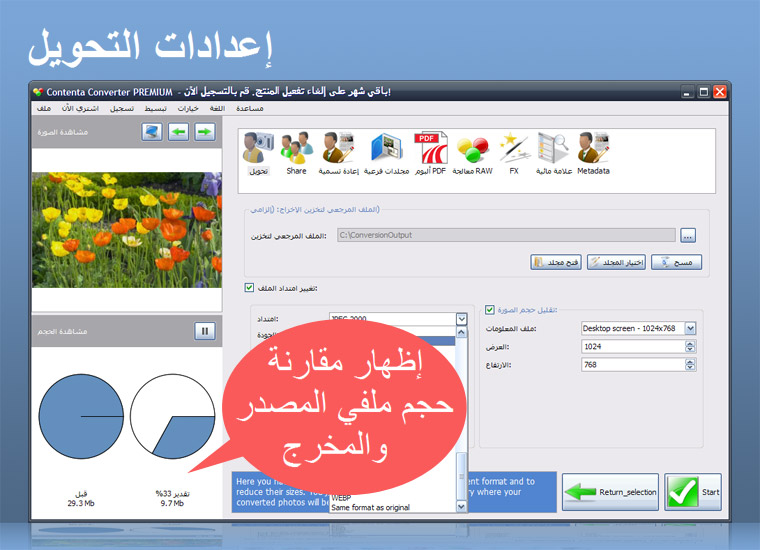
Task: Click format list scroll up arrow
Action: pyautogui.click(x=461, y=332)
